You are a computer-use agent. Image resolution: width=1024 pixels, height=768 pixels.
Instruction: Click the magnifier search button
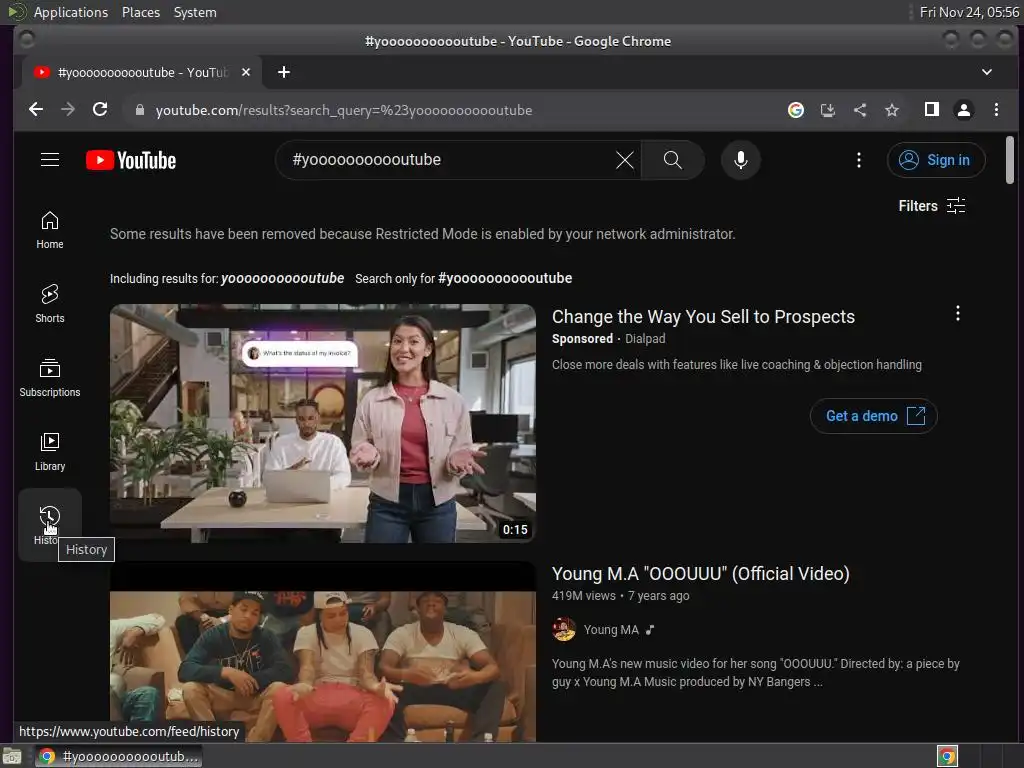[x=673, y=160]
